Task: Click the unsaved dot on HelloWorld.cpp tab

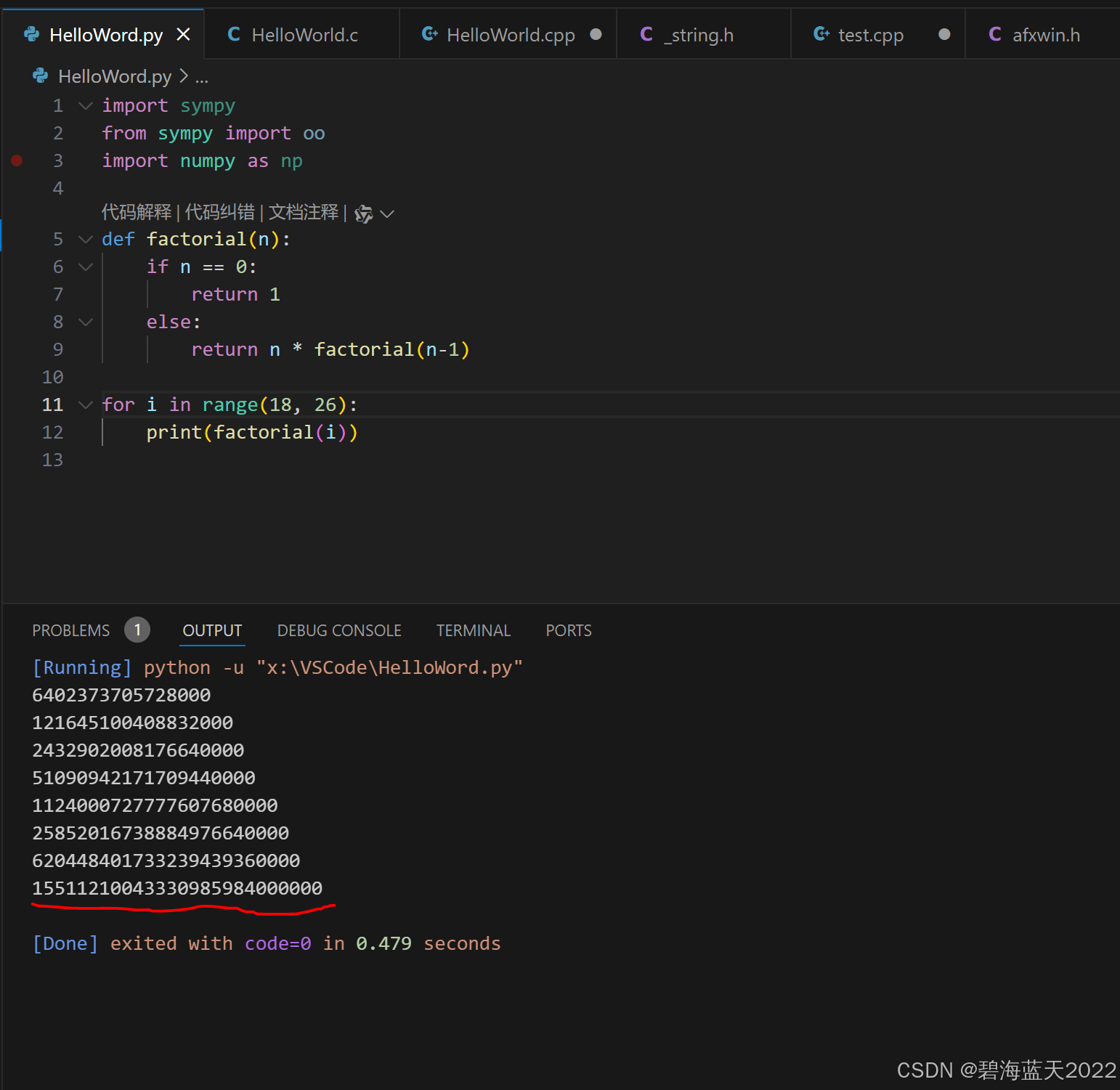Action: 596,34
